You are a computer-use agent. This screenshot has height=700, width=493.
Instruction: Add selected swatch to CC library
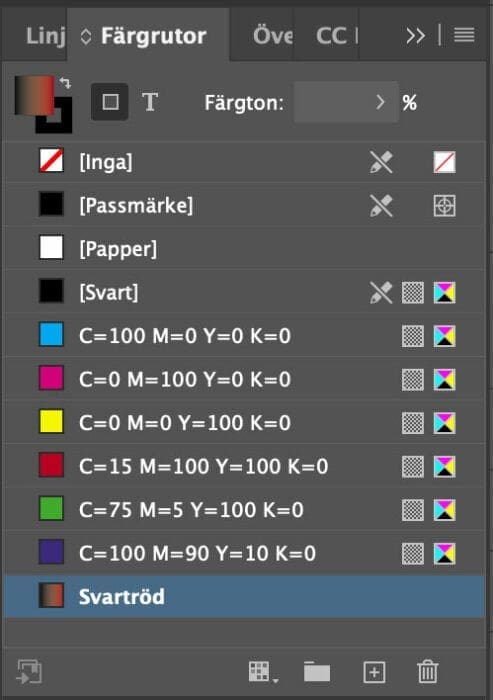point(29,672)
